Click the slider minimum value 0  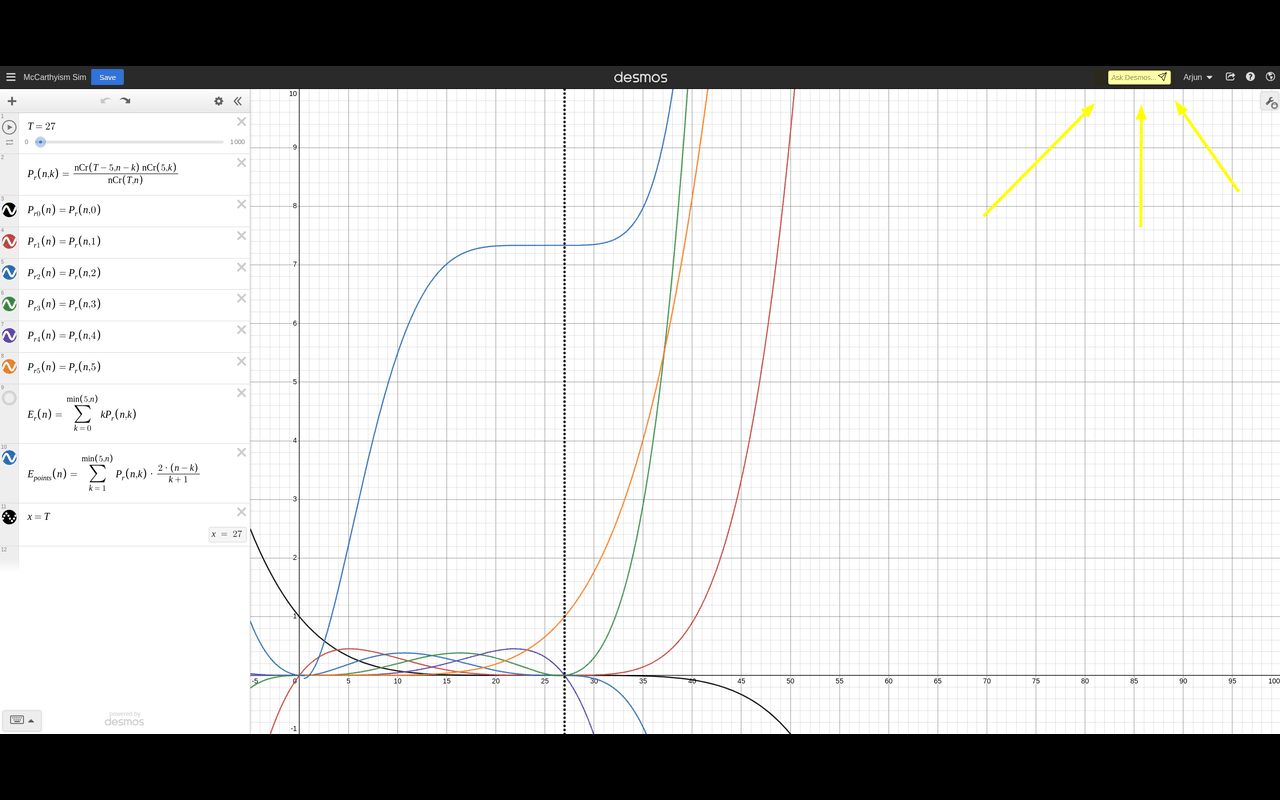click(x=27, y=142)
